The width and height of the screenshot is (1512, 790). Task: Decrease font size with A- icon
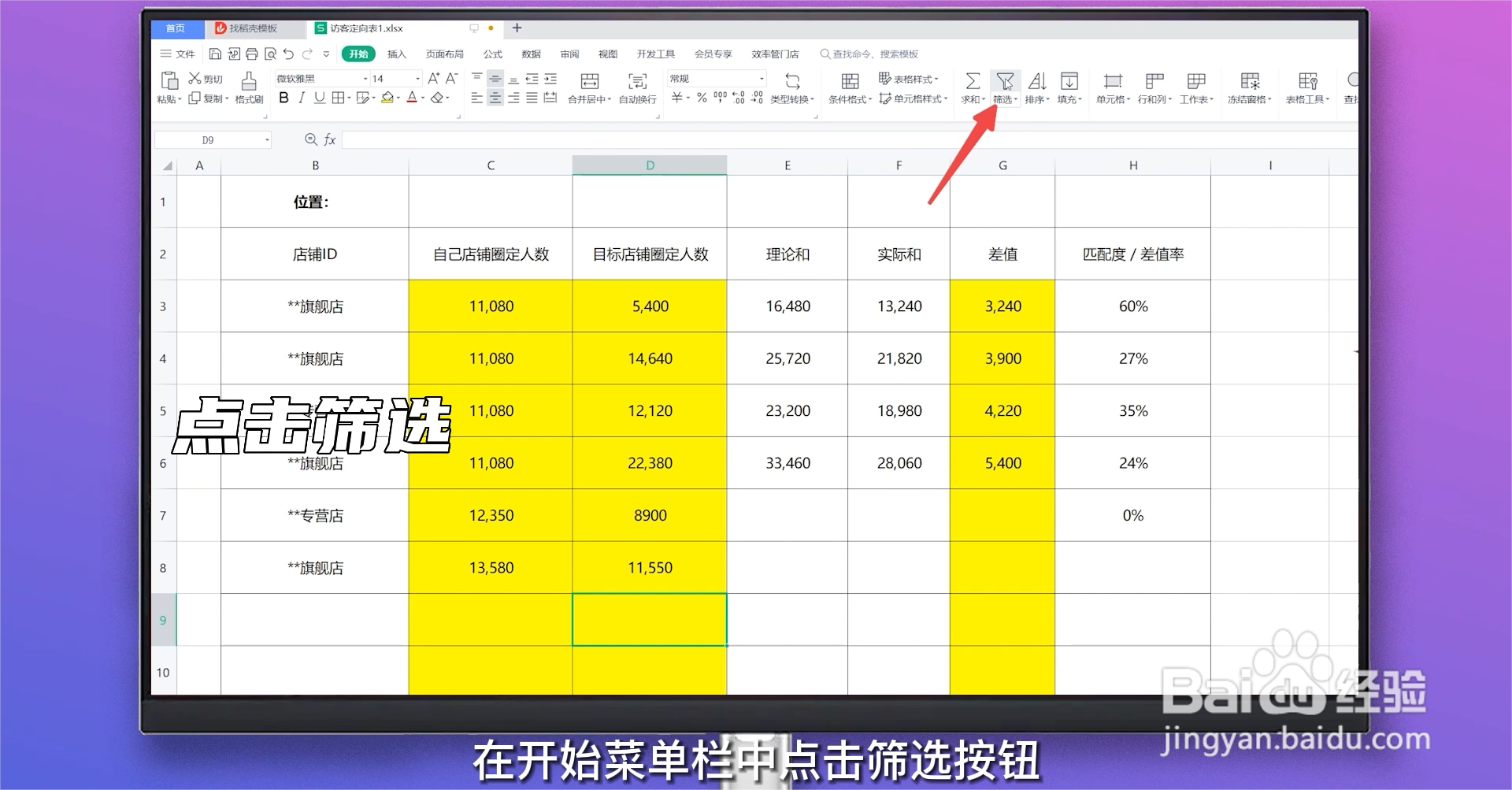(x=451, y=78)
